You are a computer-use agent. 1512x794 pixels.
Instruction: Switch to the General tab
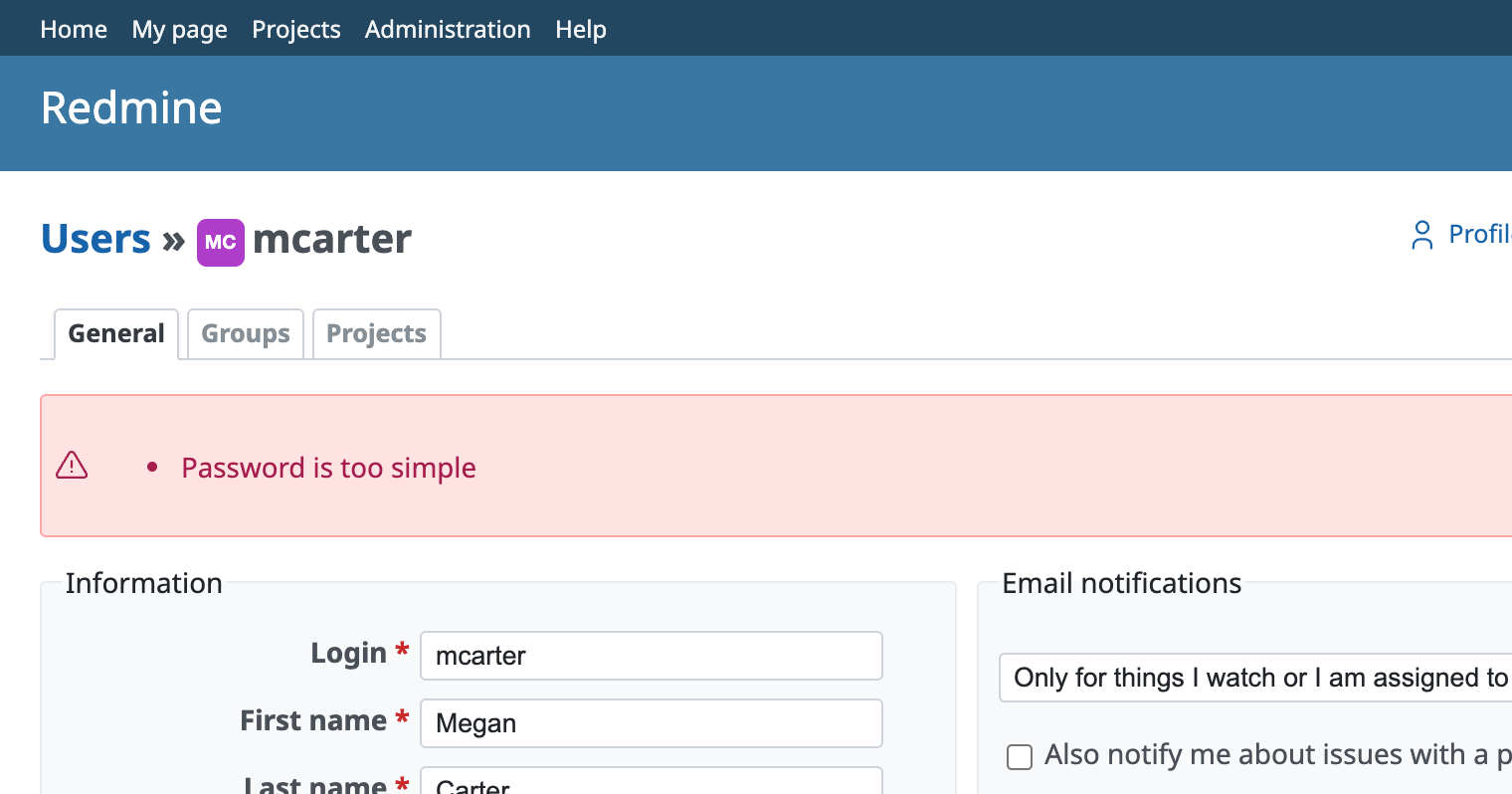pos(116,333)
